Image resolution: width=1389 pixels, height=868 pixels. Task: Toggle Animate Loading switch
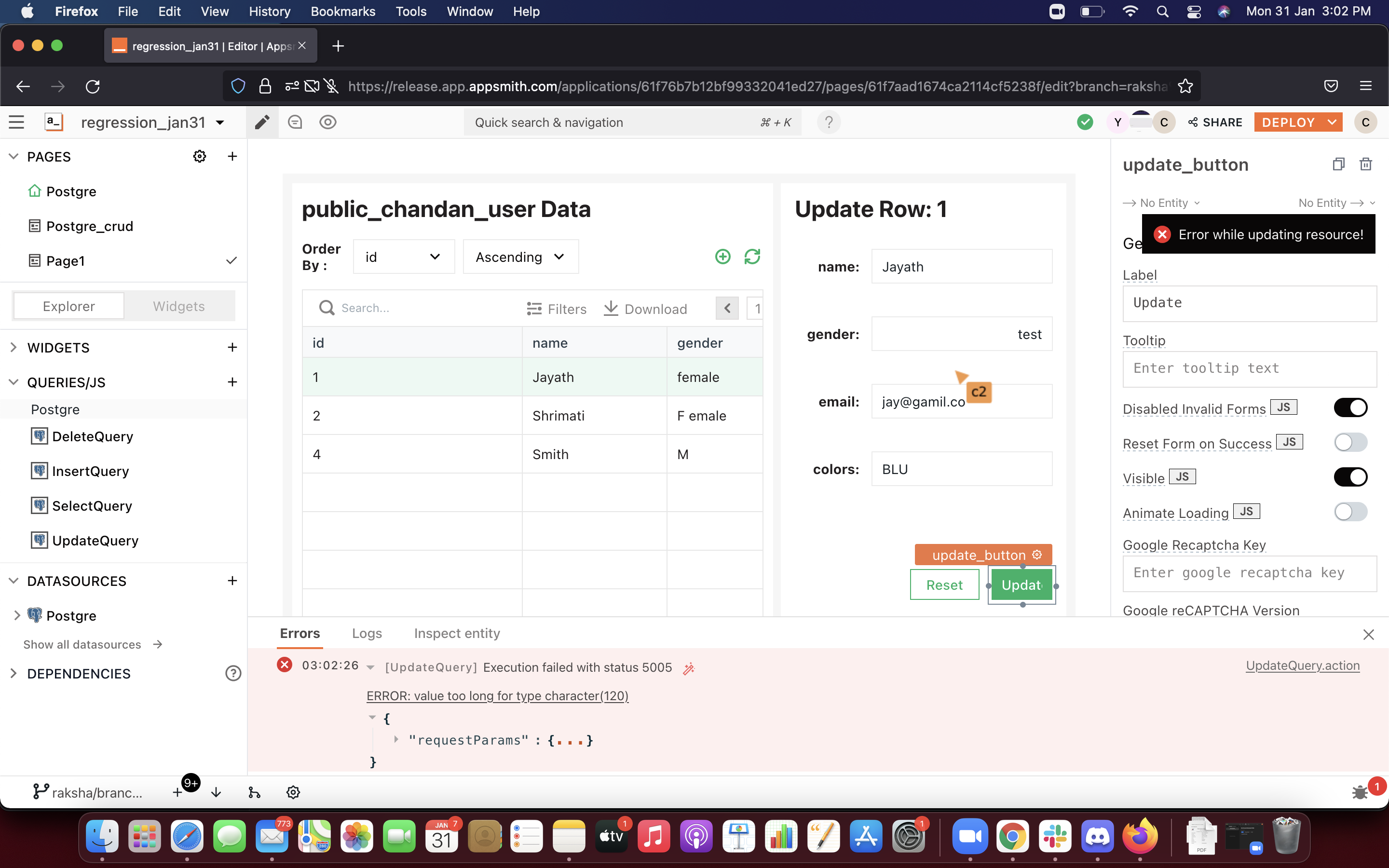point(1350,512)
